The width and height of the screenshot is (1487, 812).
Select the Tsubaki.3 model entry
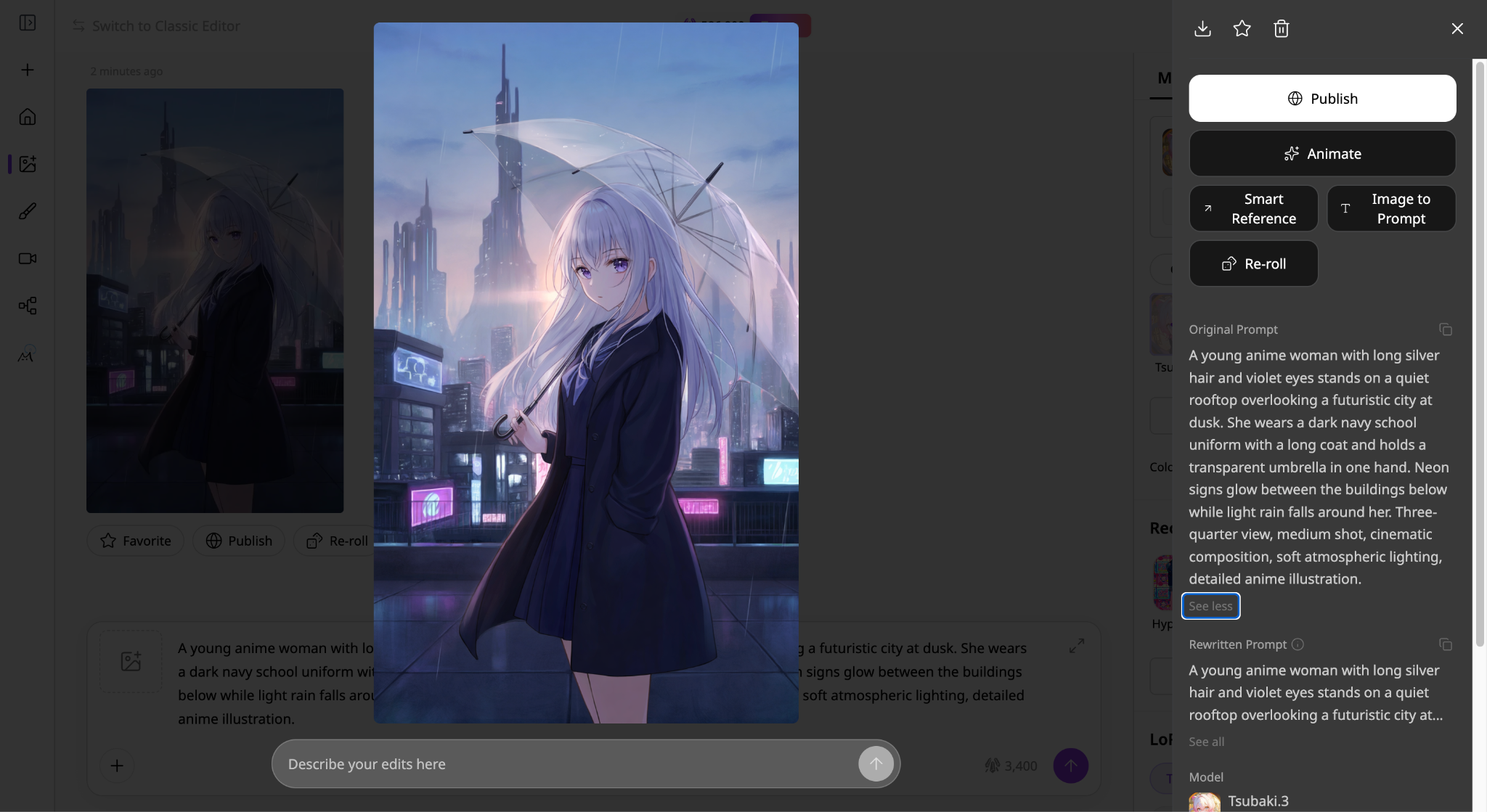pos(1239,801)
